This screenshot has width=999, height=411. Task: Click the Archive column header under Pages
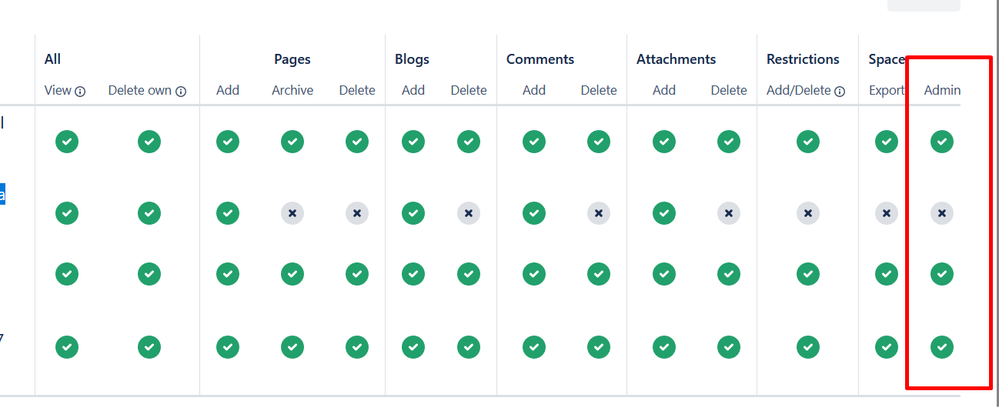292,90
